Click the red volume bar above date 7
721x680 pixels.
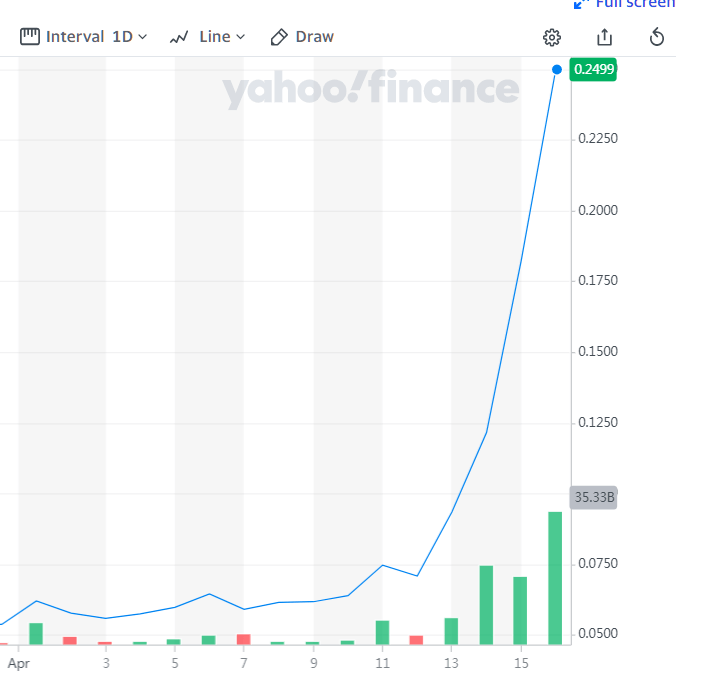(x=243, y=639)
